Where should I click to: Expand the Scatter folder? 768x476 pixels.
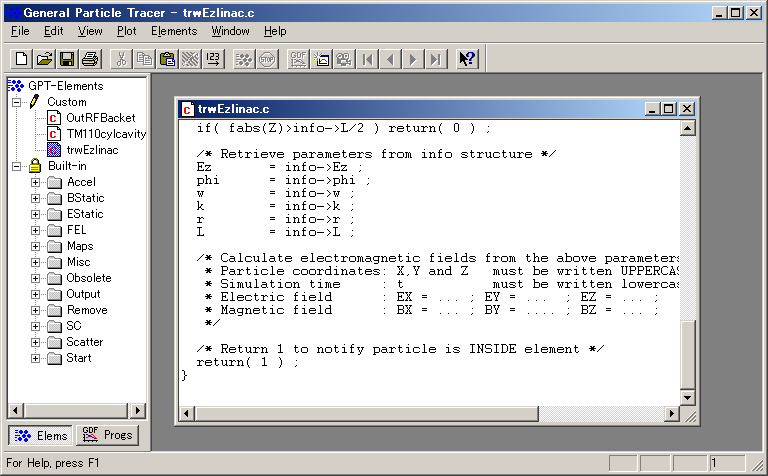35,342
